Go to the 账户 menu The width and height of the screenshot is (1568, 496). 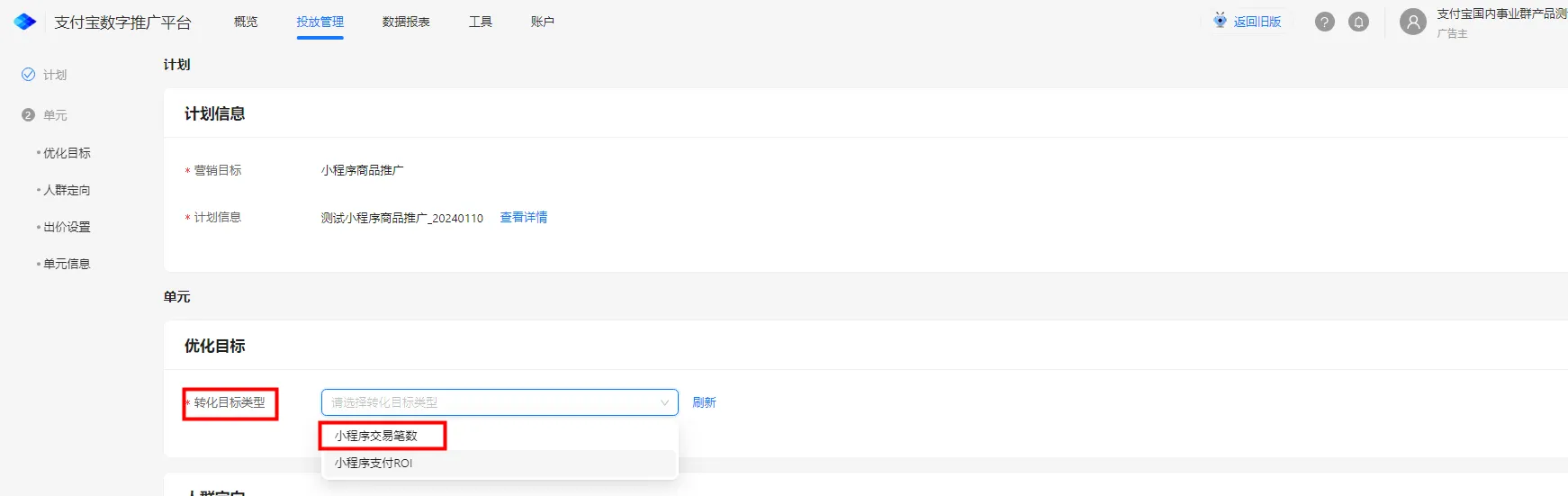coord(543,22)
